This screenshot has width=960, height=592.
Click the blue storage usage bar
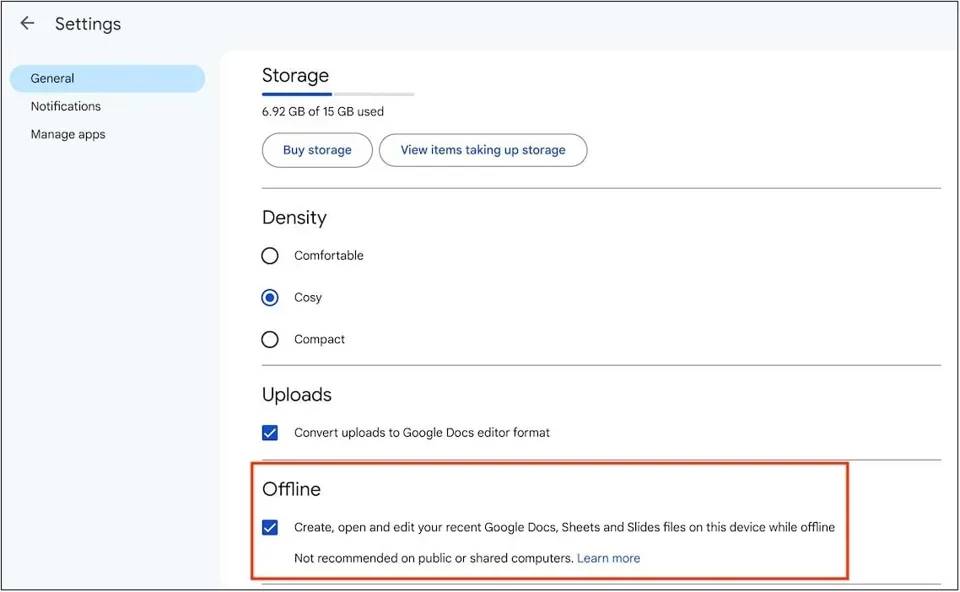tap(297, 95)
